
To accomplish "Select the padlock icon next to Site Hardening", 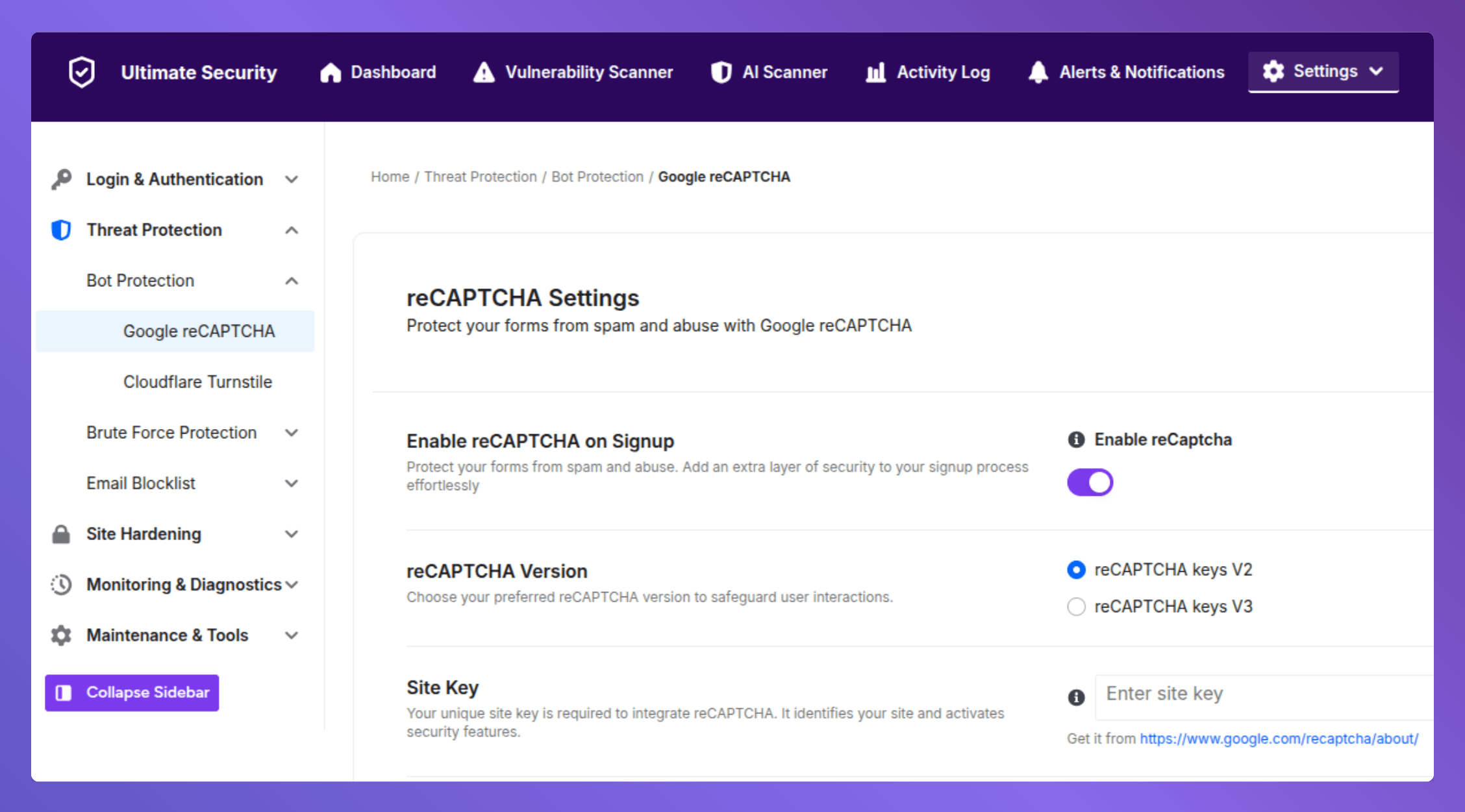I will [x=60, y=534].
